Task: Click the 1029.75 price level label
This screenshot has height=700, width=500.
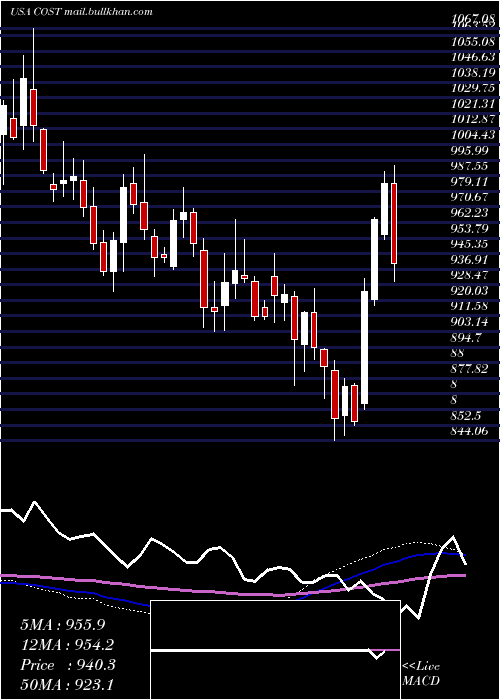Action: (473, 88)
